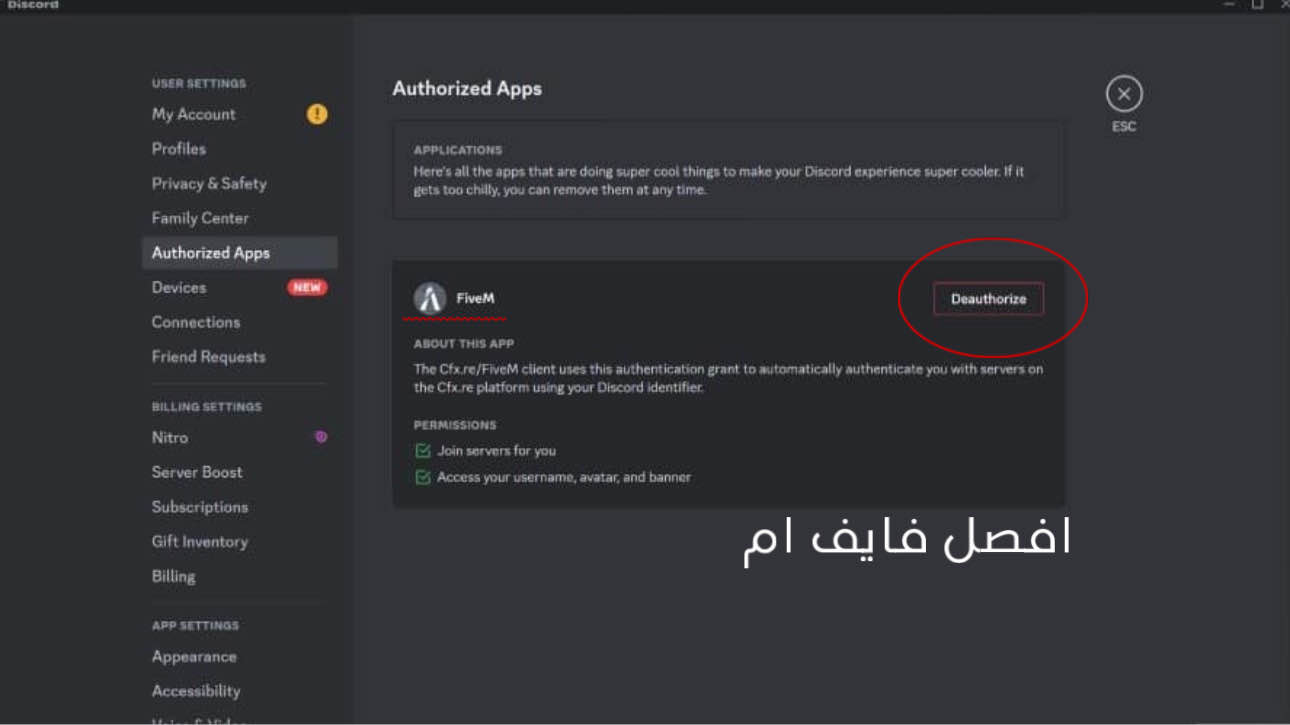Click the username access permission checkmark
The height and width of the screenshot is (725, 1290).
pyautogui.click(x=423, y=477)
